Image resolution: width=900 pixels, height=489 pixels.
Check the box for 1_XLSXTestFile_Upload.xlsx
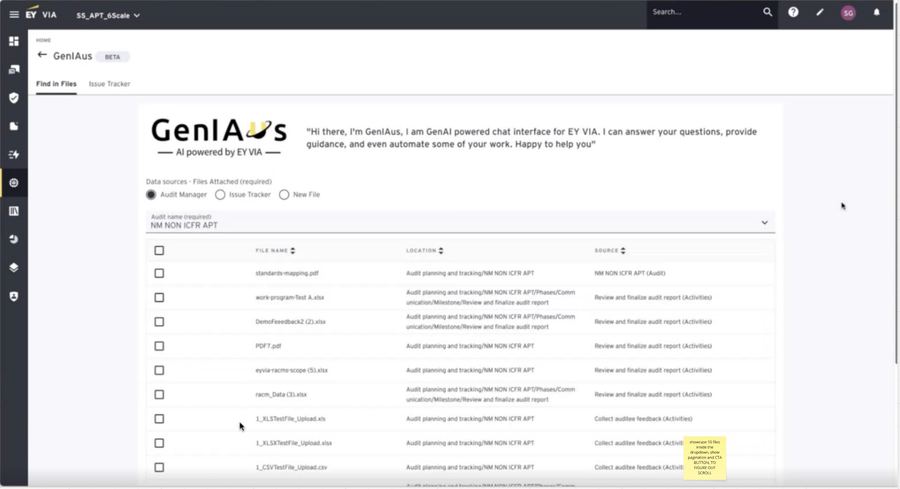(x=159, y=443)
